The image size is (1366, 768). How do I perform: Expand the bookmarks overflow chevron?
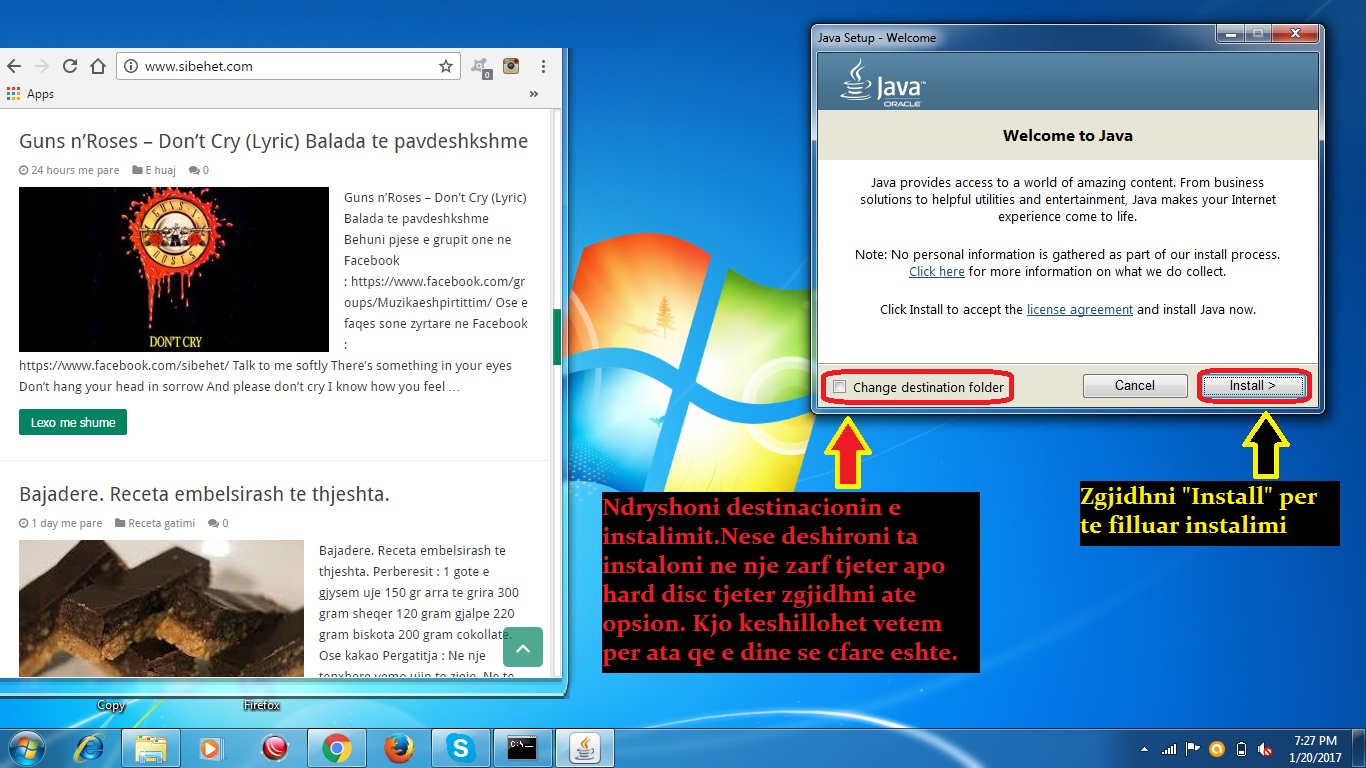pyautogui.click(x=533, y=94)
